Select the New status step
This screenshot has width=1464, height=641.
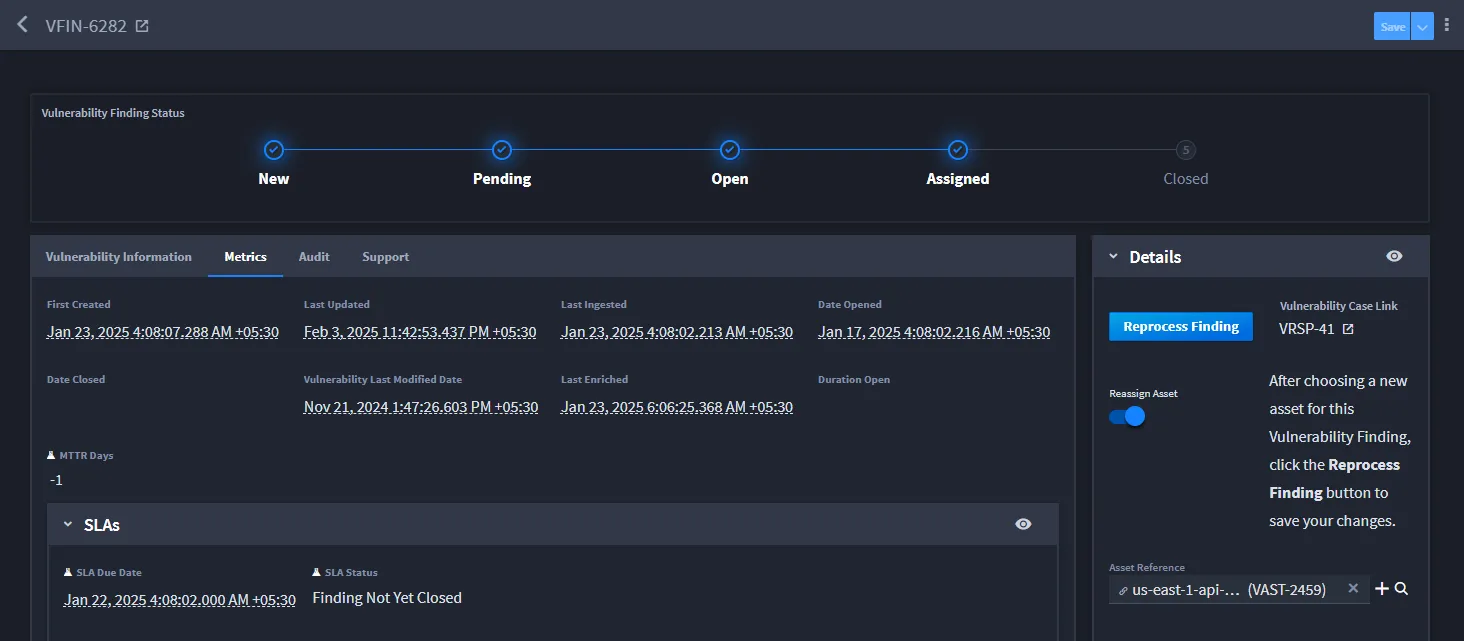274,150
